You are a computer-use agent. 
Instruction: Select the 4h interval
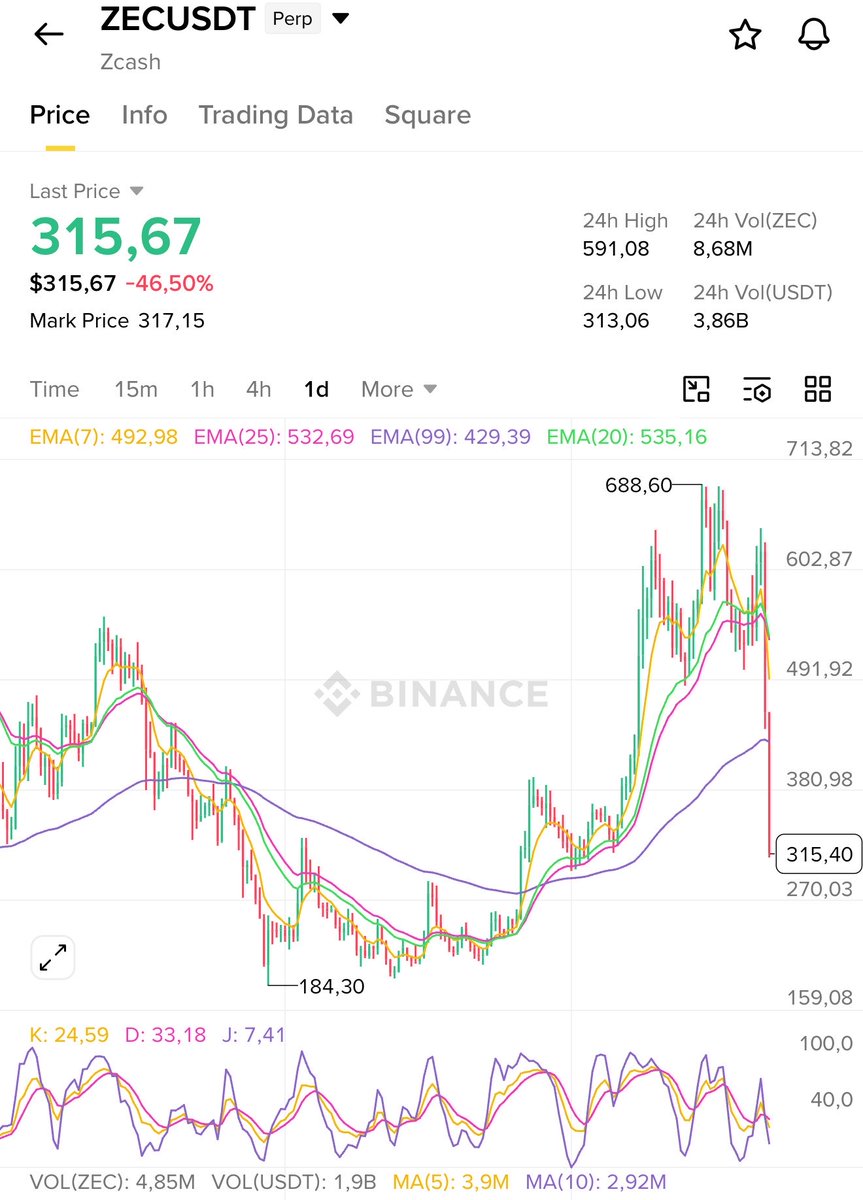click(259, 389)
